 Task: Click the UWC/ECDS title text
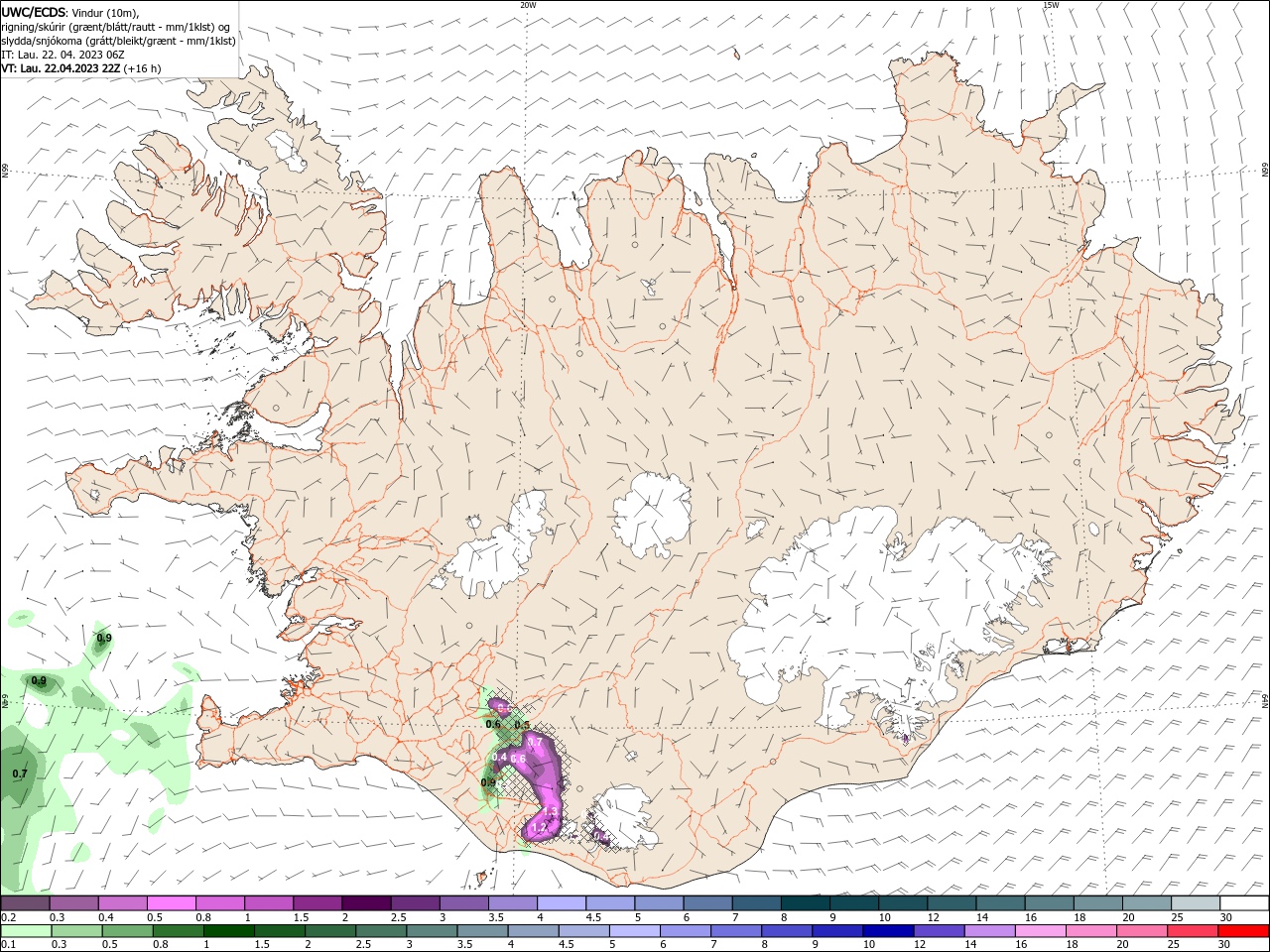(x=33, y=12)
